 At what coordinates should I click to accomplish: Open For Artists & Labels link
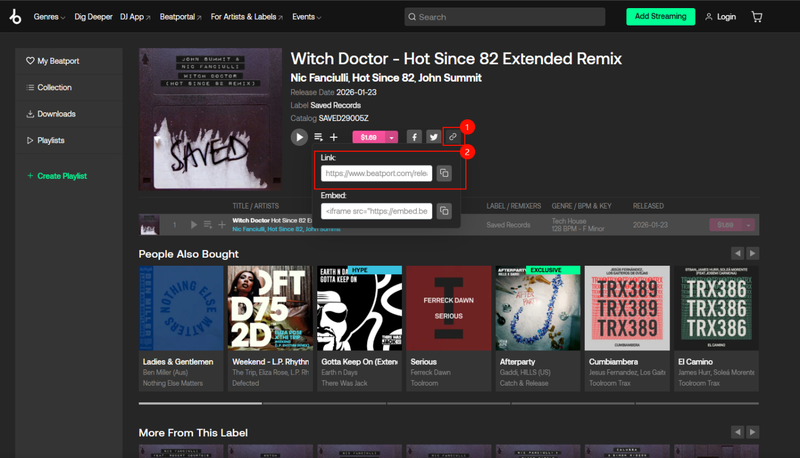[246, 17]
